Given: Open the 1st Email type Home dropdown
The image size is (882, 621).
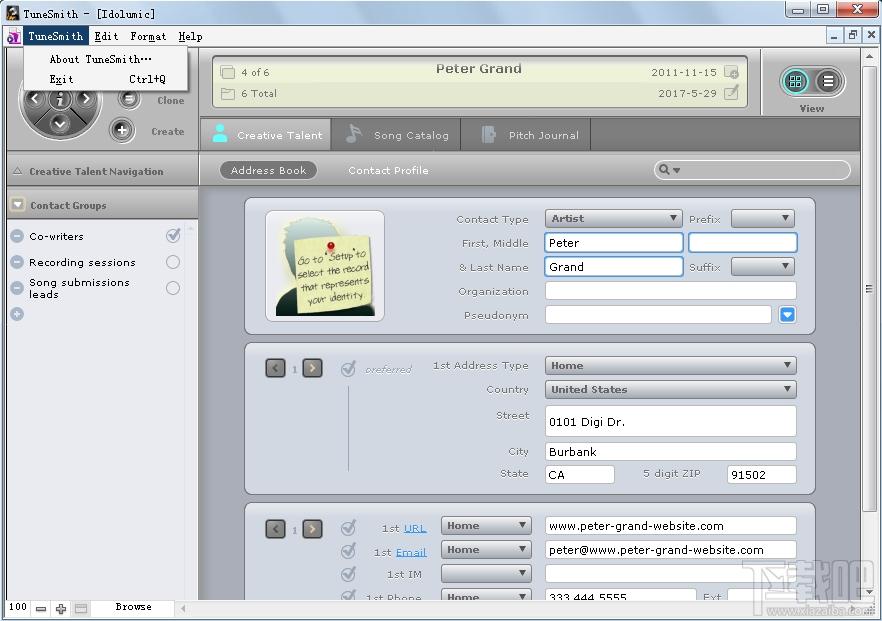Looking at the screenshot, I should pyautogui.click(x=486, y=550).
